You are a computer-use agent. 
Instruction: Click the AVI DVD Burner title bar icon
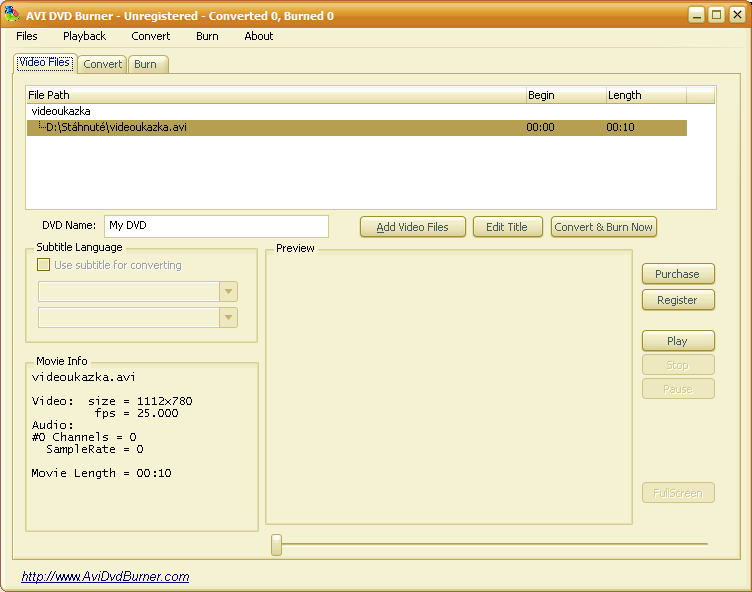(x=13, y=15)
